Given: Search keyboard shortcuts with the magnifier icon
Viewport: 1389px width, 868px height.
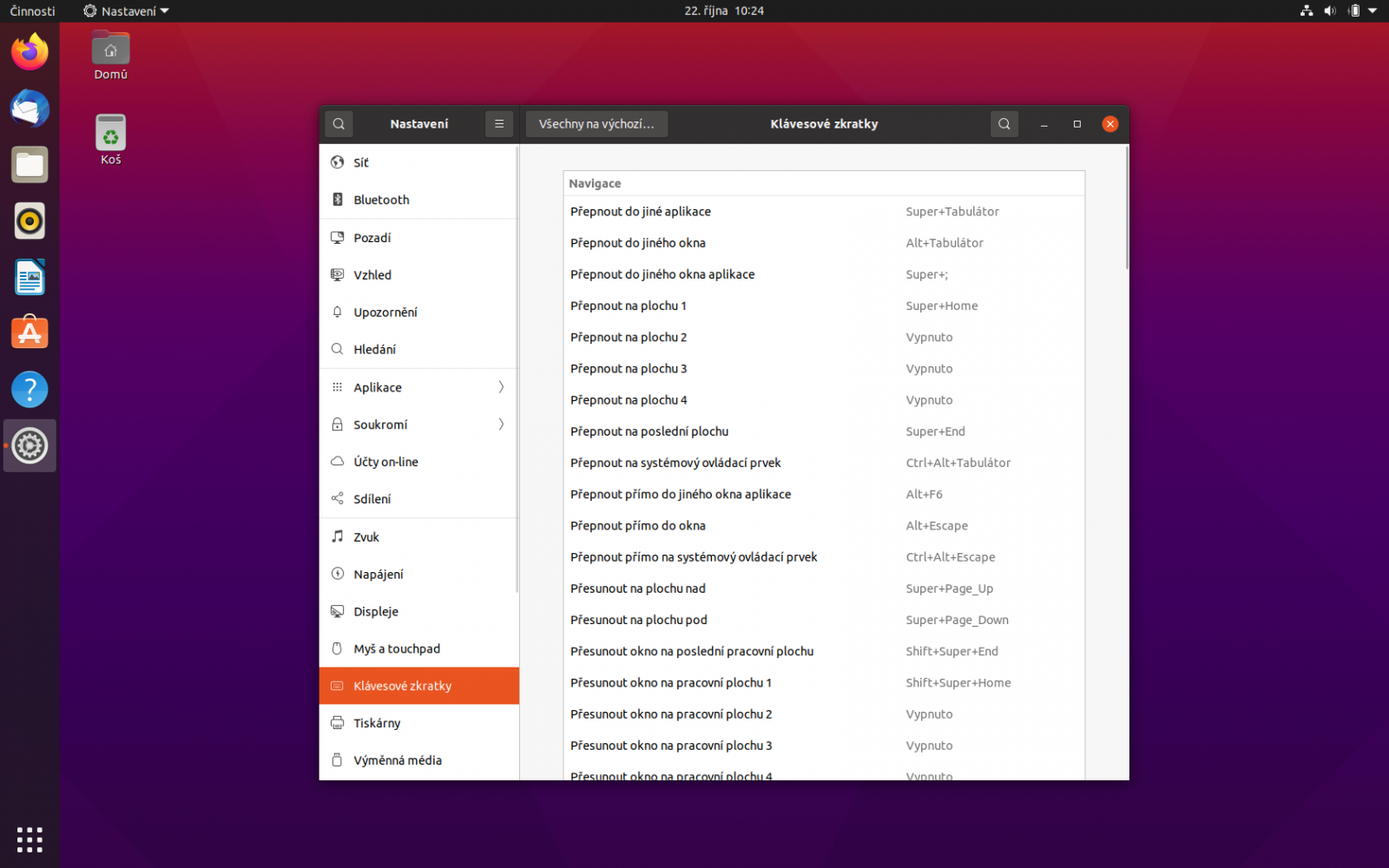Looking at the screenshot, I should [x=1004, y=123].
